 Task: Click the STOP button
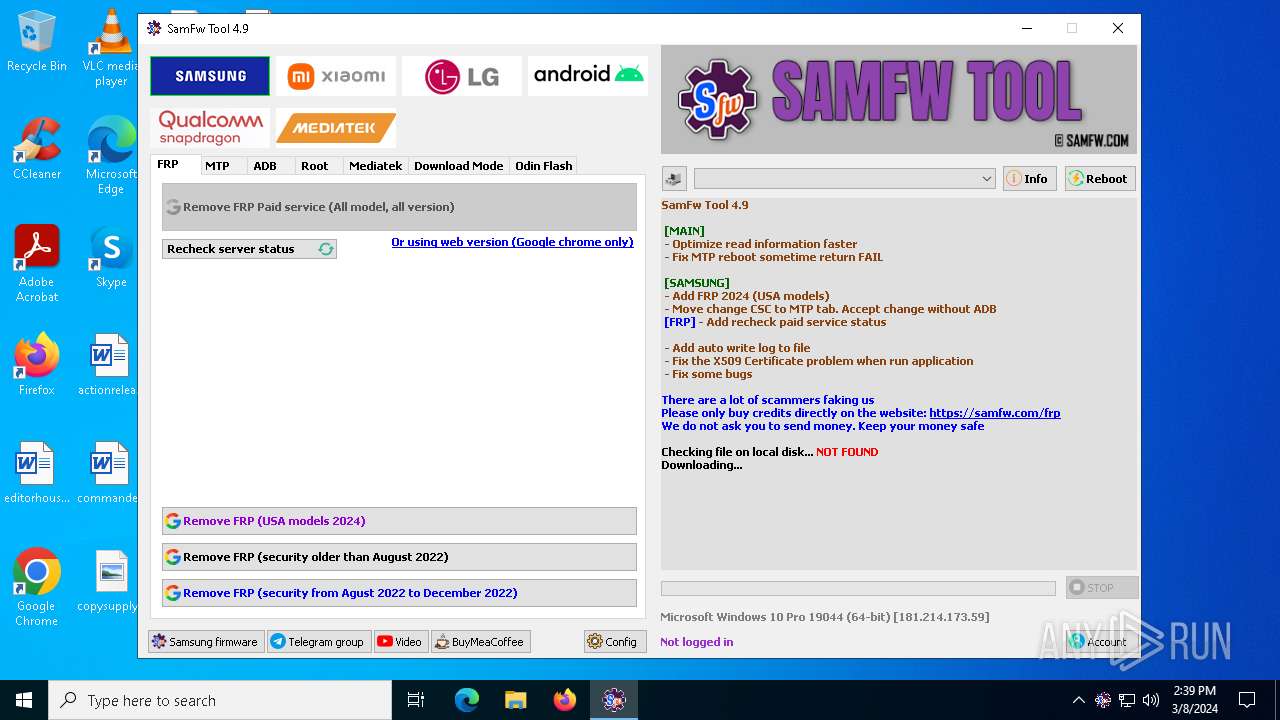pyautogui.click(x=1102, y=588)
